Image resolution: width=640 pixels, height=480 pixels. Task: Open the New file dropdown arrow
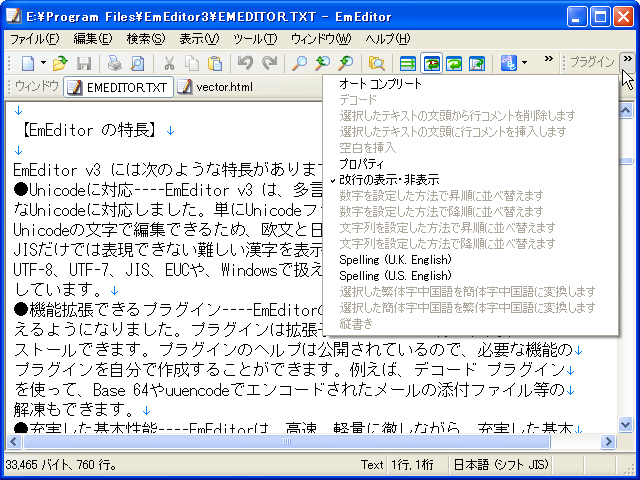tap(43, 63)
